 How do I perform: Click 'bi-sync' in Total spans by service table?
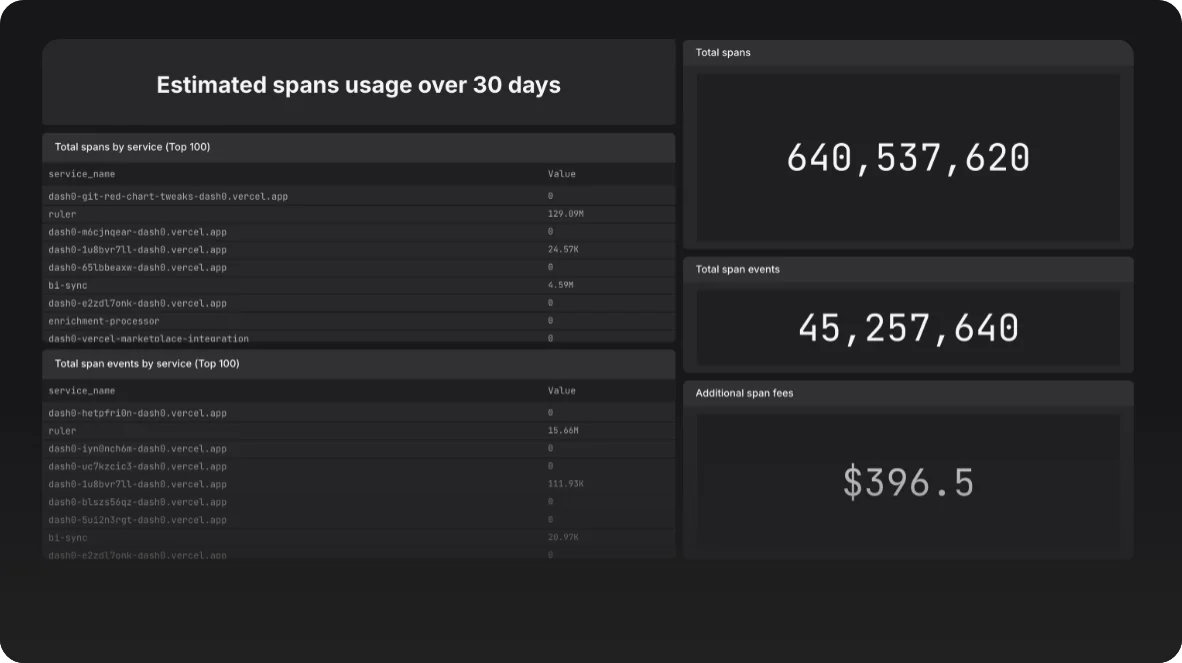(x=68, y=286)
